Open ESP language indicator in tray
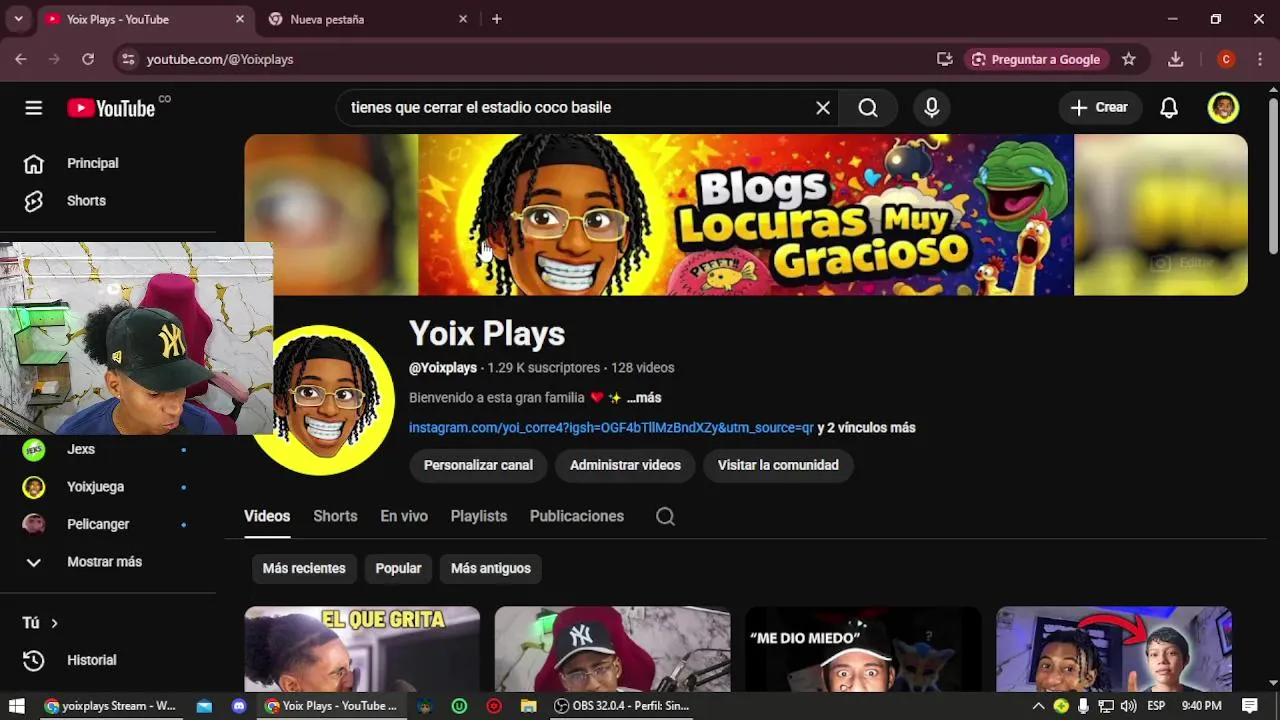1280x720 pixels. click(1156, 706)
